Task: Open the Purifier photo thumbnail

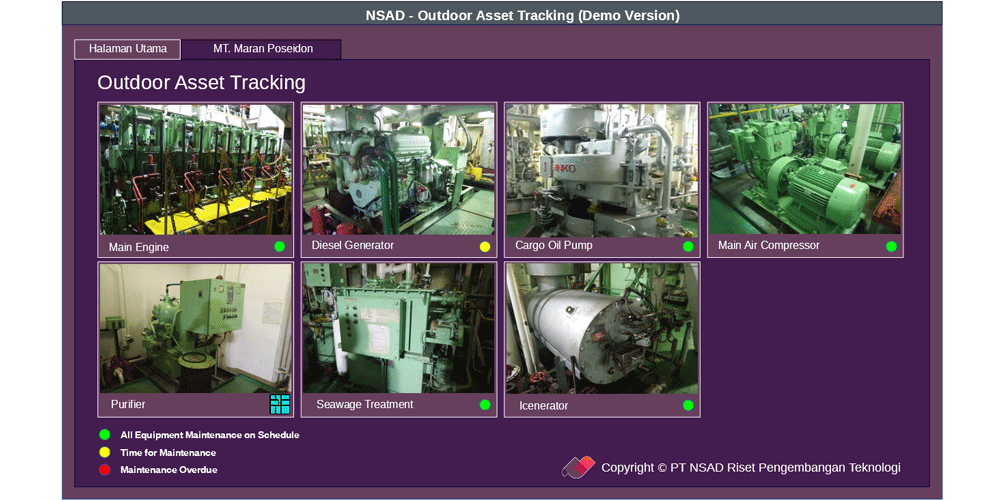Action: pos(196,328)
